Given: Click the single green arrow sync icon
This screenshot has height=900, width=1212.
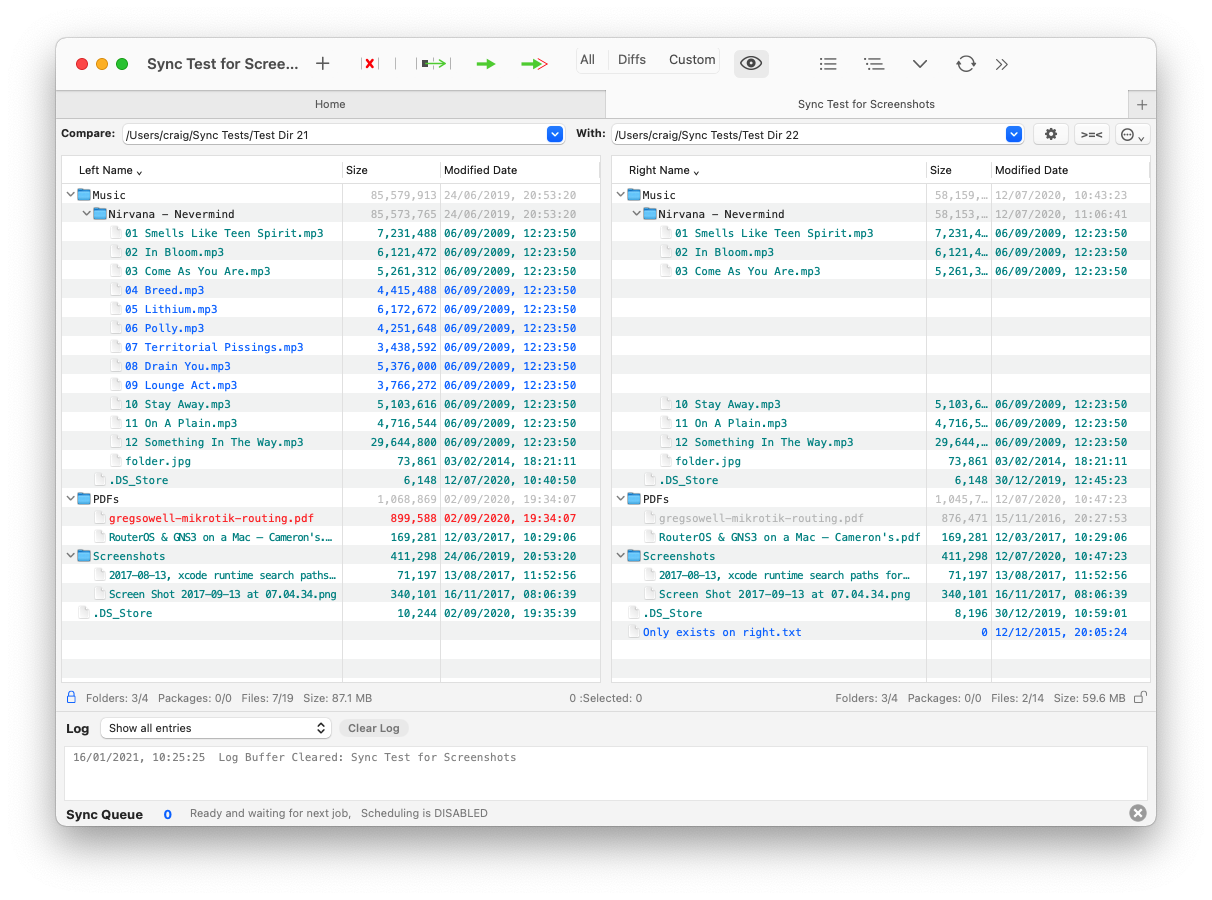Looking at the screenshot, I should click(486, 64).
